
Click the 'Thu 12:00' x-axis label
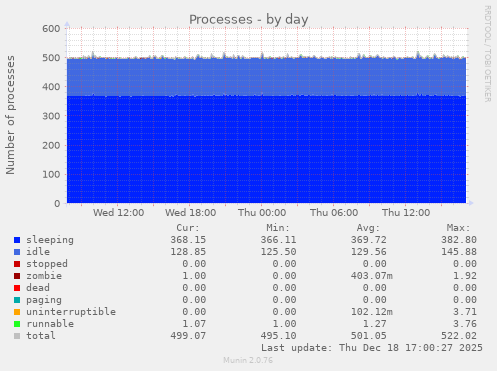tap(406, 213)
